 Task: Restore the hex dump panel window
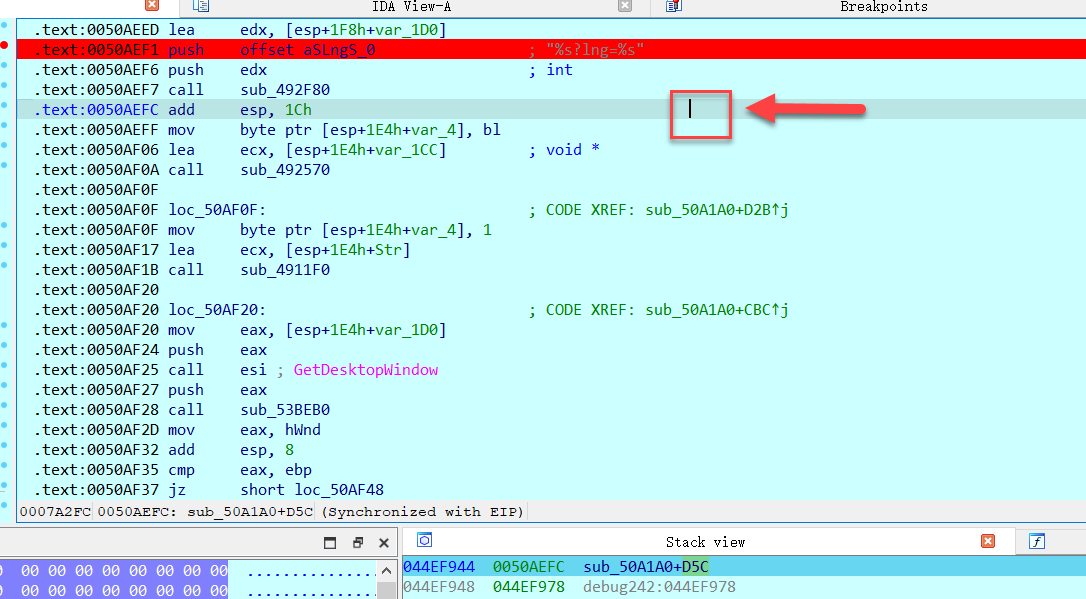357,543
